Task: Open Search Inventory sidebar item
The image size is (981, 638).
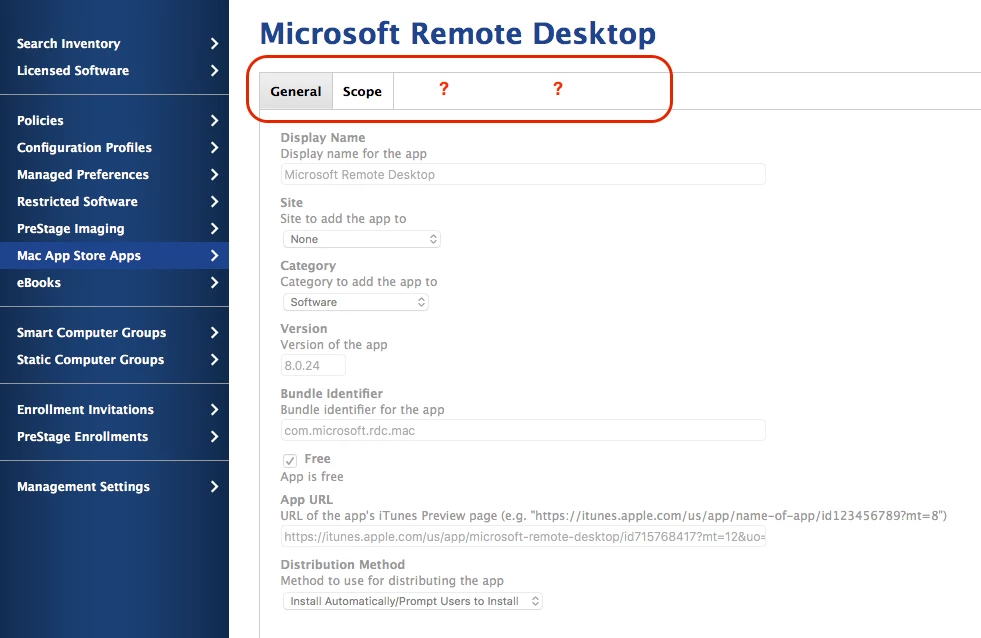Action: click(x=114, y=44)
